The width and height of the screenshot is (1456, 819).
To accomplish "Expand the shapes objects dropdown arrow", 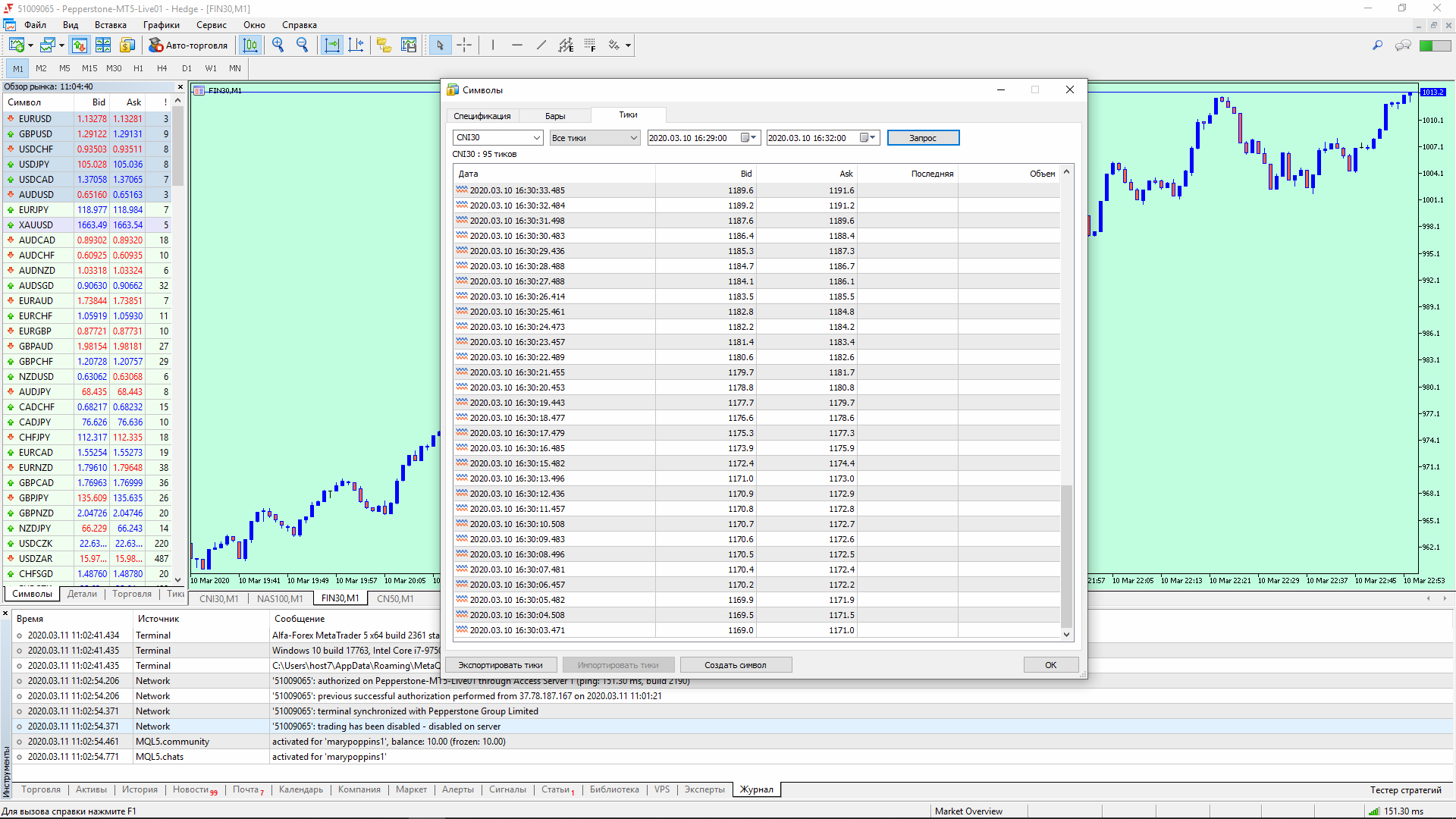I will tap(628, 45).
